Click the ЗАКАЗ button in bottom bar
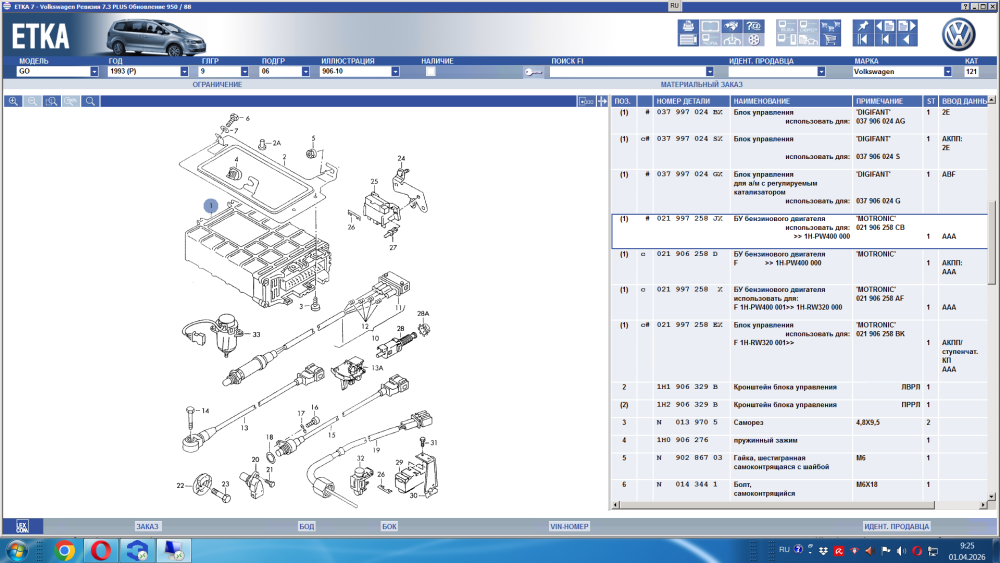The height and width of the screenshot is (563, 1000). tap(147, 526)
